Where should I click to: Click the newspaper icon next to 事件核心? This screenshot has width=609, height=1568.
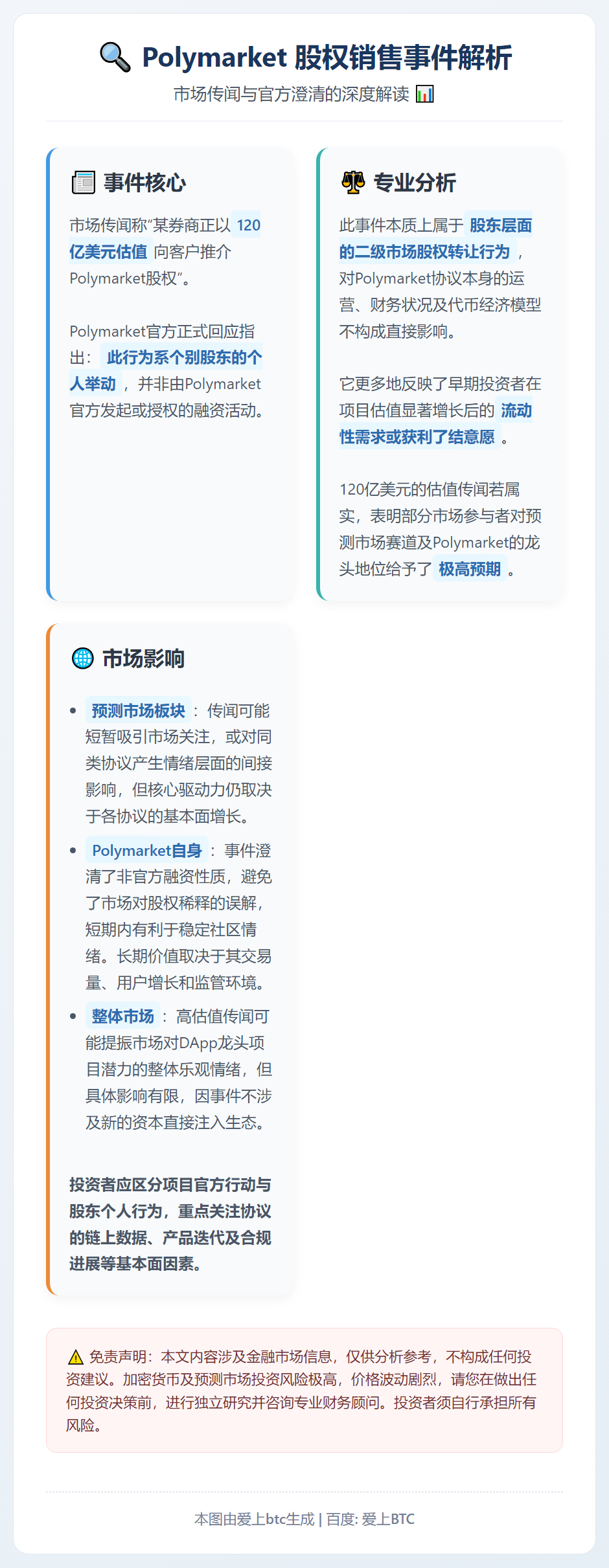point(83,183)
